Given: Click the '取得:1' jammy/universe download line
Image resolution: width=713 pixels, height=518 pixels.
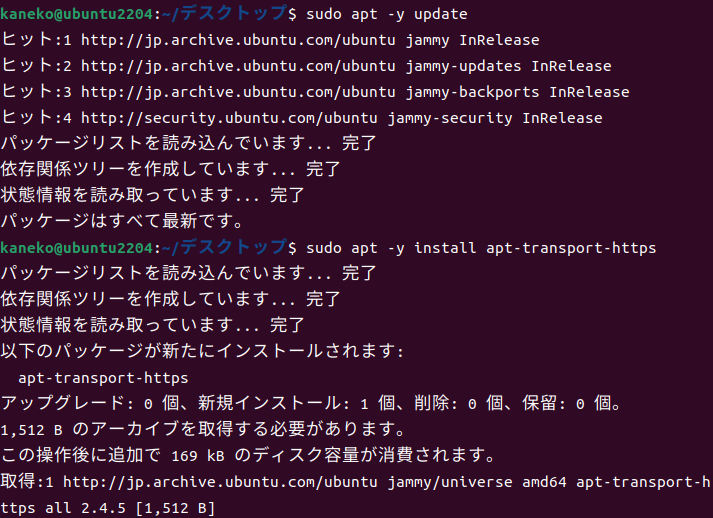Looking at the screenshot, I should coord(356,482).
